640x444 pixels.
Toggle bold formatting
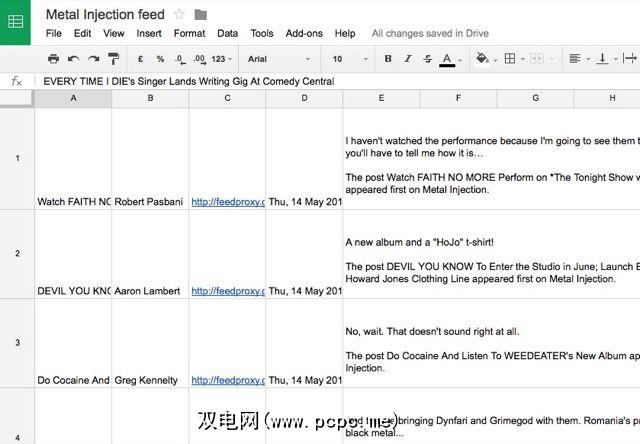(x=388, y=59)
